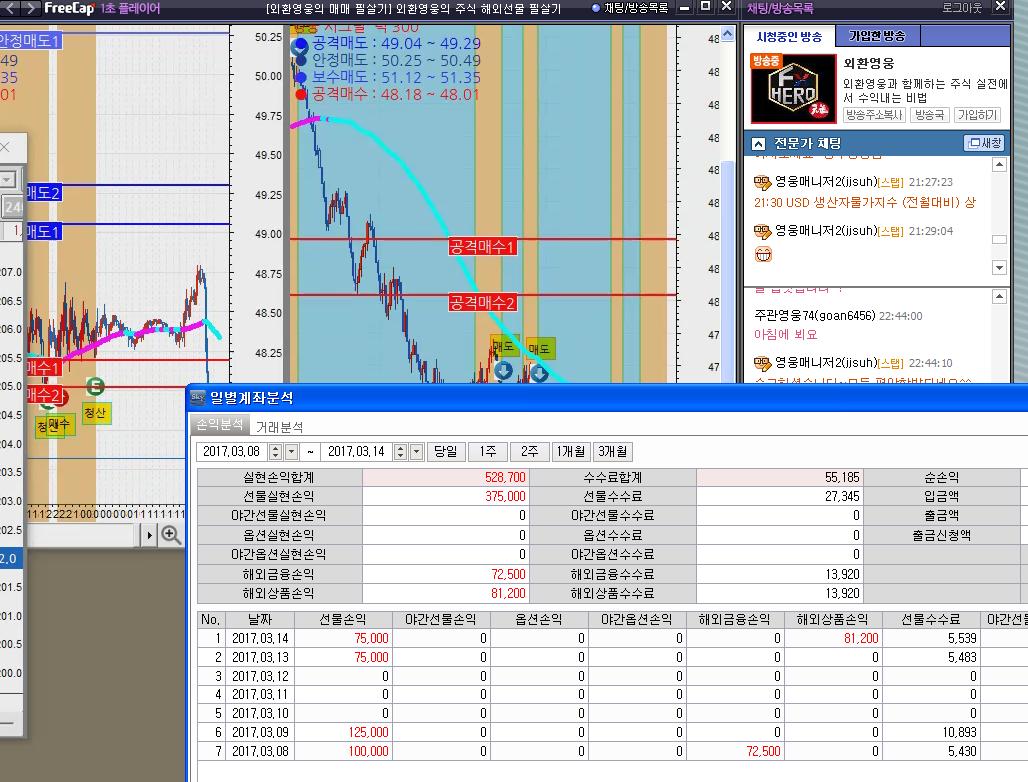
Task: Open the 새창 new window icon button
Action: pos(984,143)
